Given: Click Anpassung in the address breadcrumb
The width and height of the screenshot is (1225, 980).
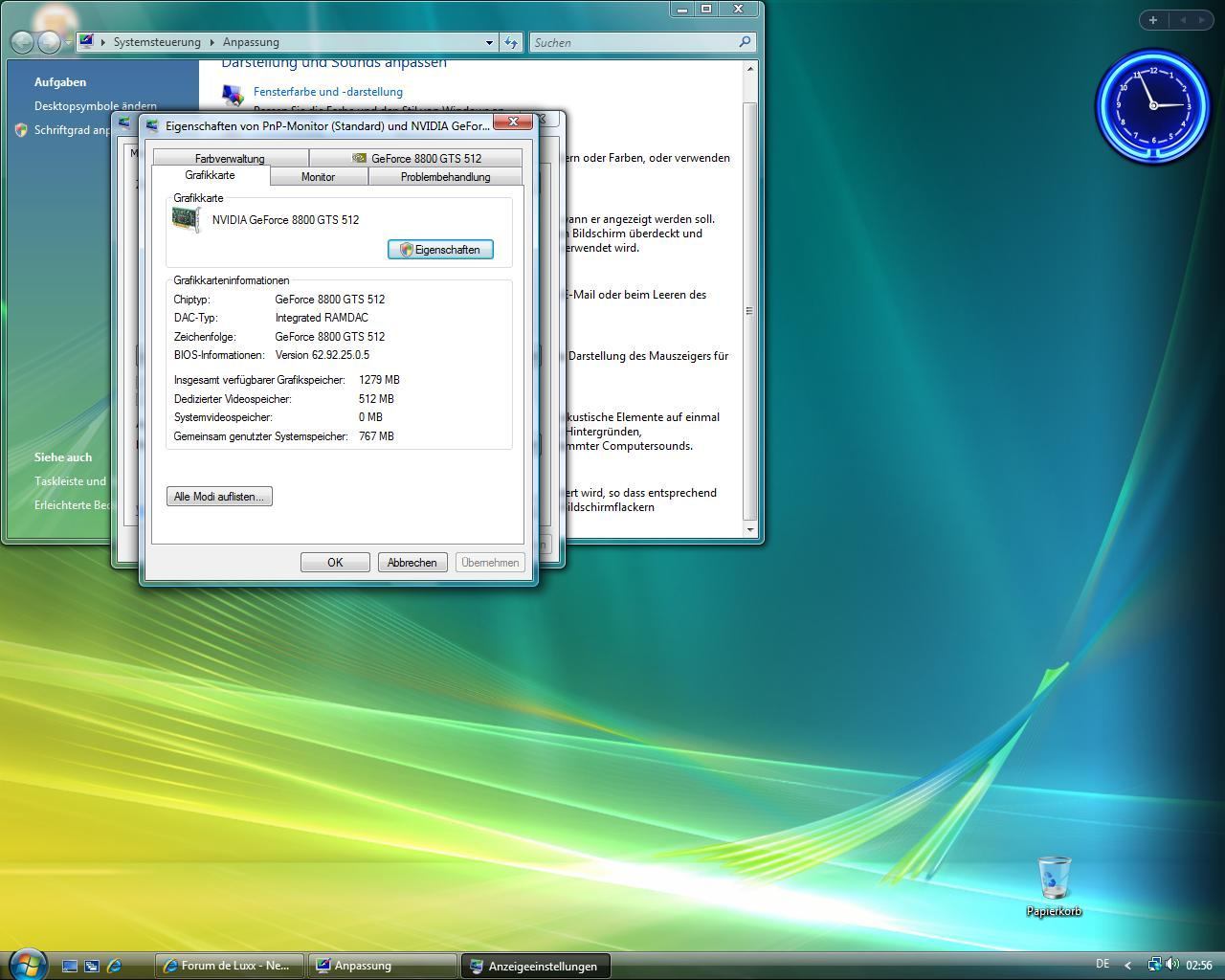Looking at the screenshot, I should 251,42.
